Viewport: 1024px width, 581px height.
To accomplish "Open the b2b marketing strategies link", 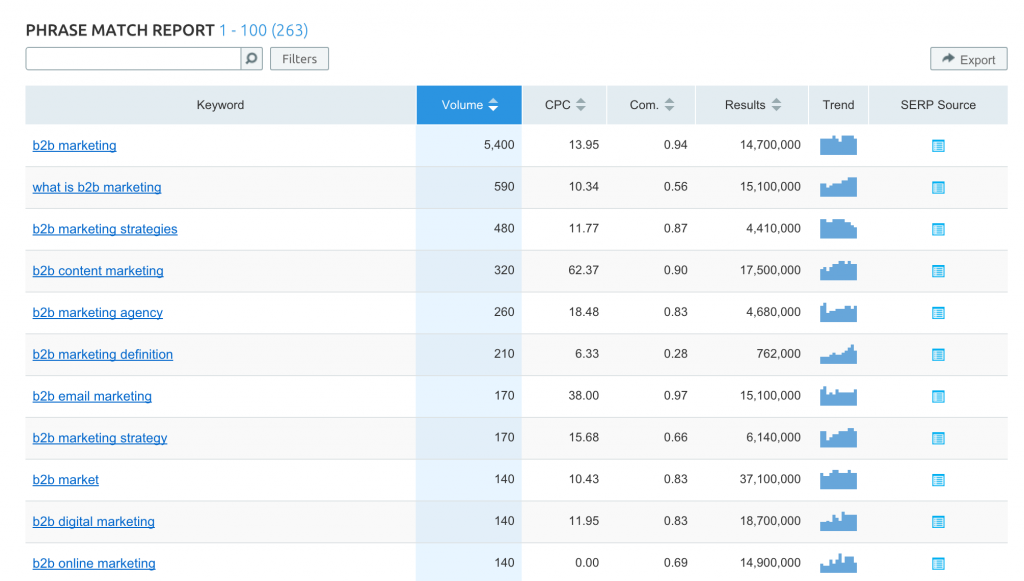I will (105, 229).
